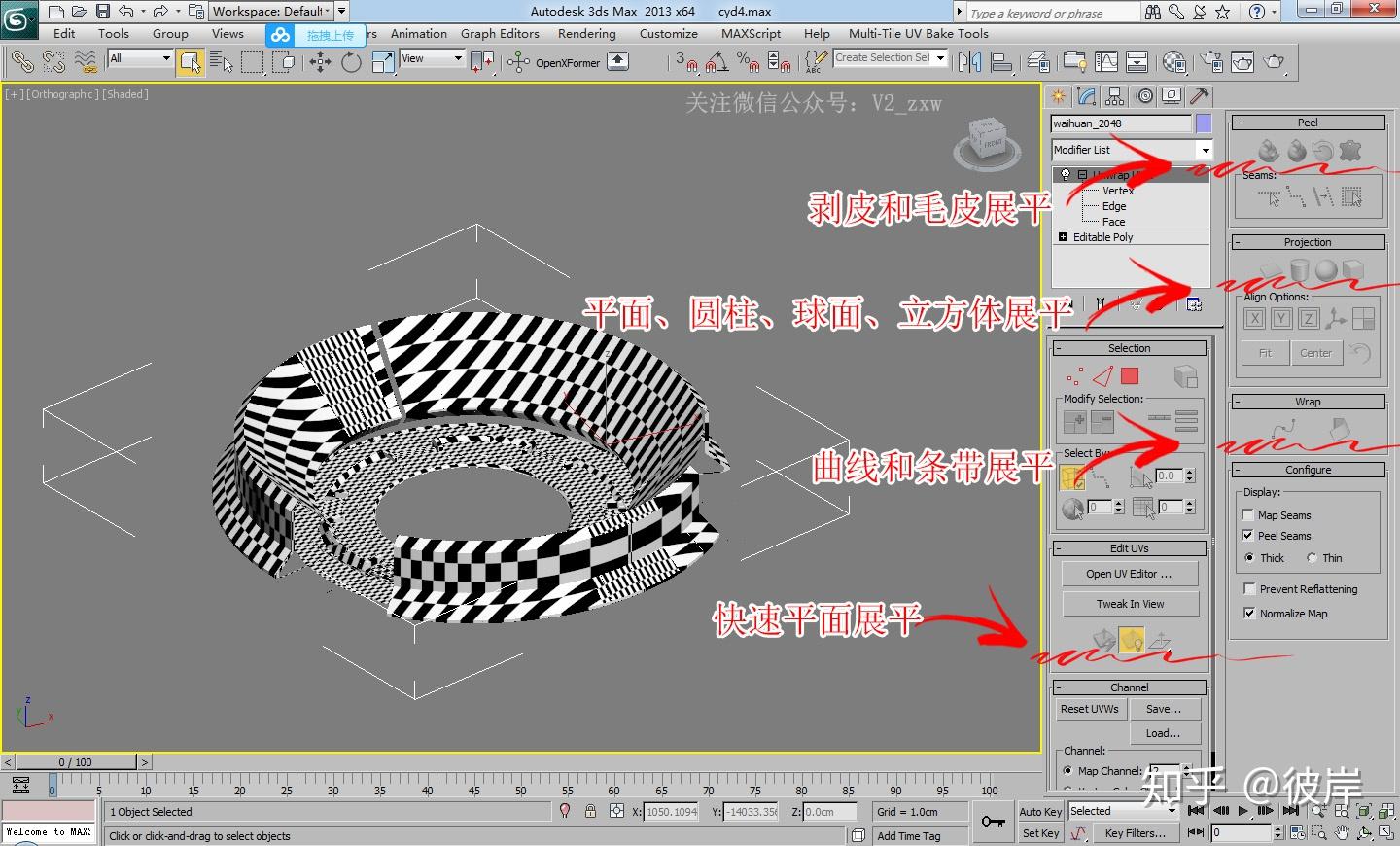The height and width of the screenshot is (846, 1400).
Task: Uncheck the Normalize Map checkbox
Action: 1249,614
